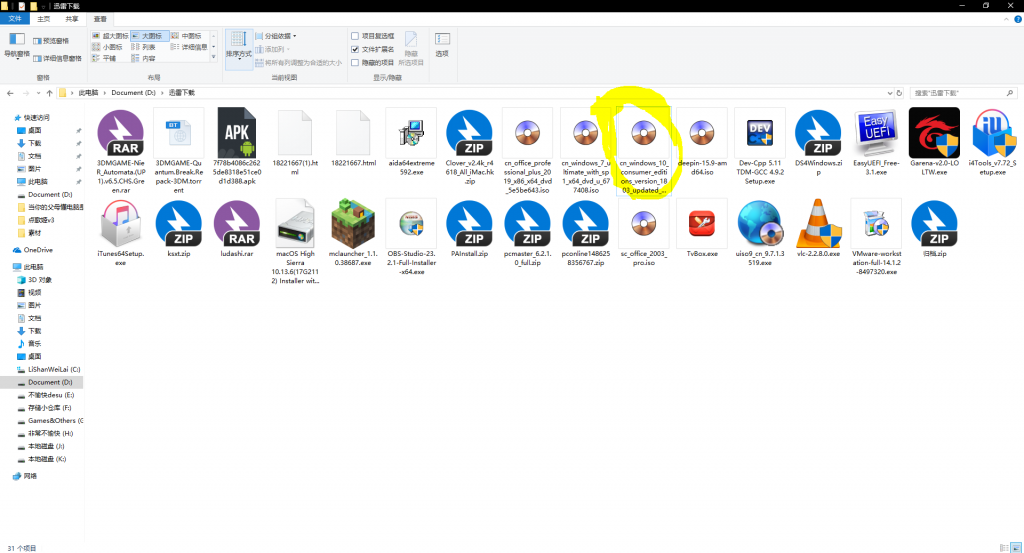Click the 查看 View tab
Viewport: 1024px width, 553px height.
[x=100, y=19]
